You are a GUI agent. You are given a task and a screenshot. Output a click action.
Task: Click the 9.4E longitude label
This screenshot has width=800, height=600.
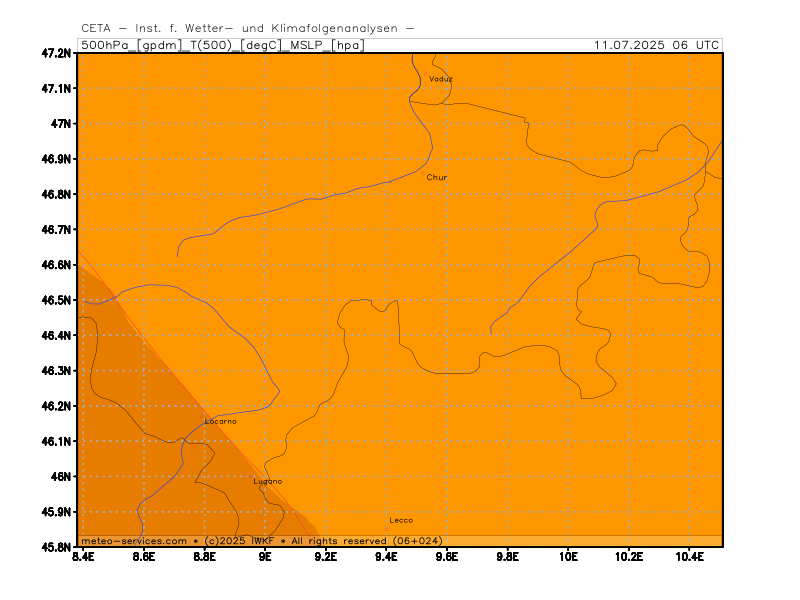[x=386, y=557]
